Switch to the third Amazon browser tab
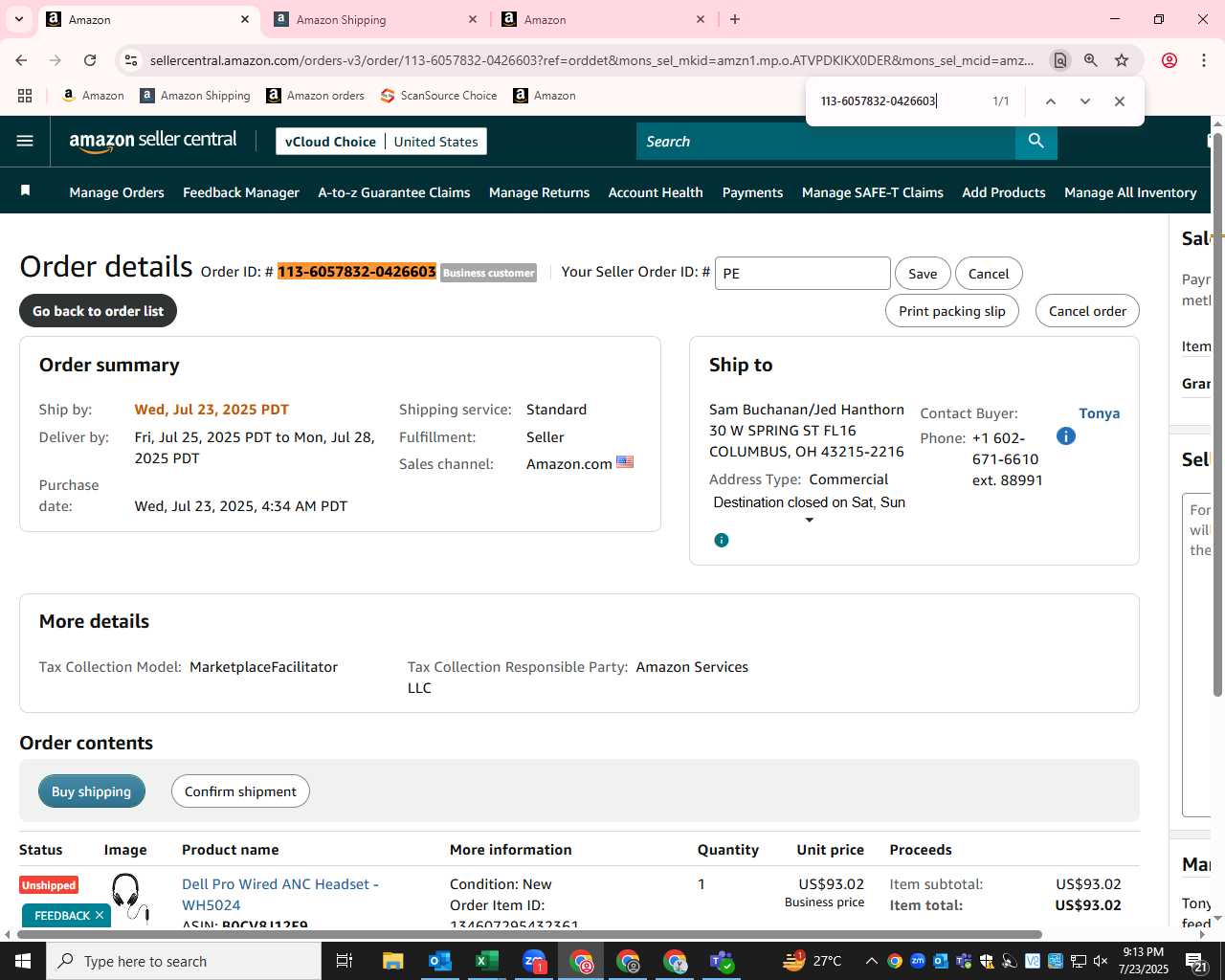 601,19
